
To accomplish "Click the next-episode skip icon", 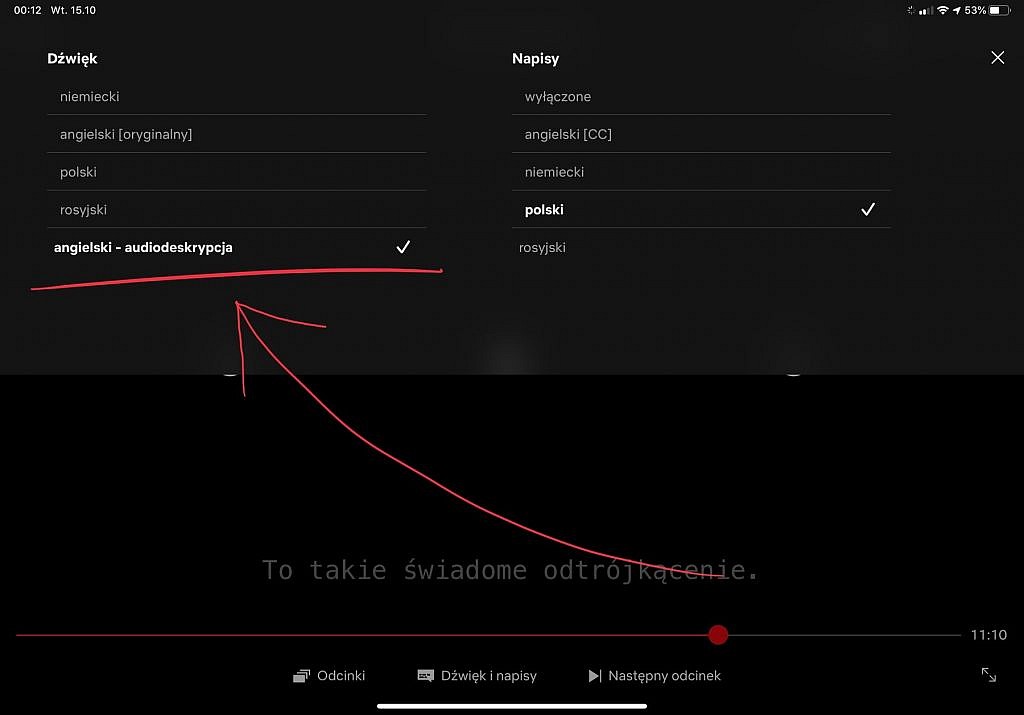I will pos(594,676).
